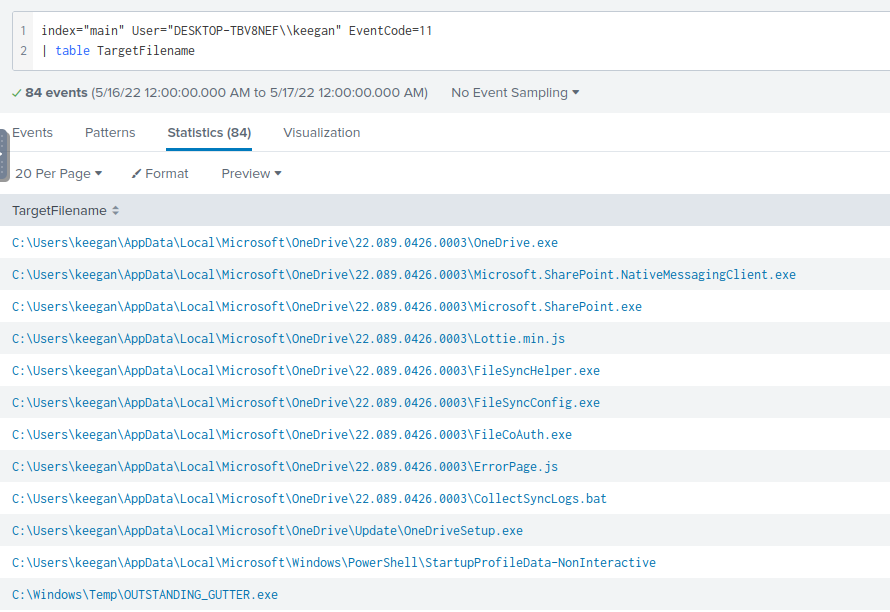Screen dimensions: 890x612
Task: Click the Format pencil icon
Action: pyautogui.click(x=137, y=174)
